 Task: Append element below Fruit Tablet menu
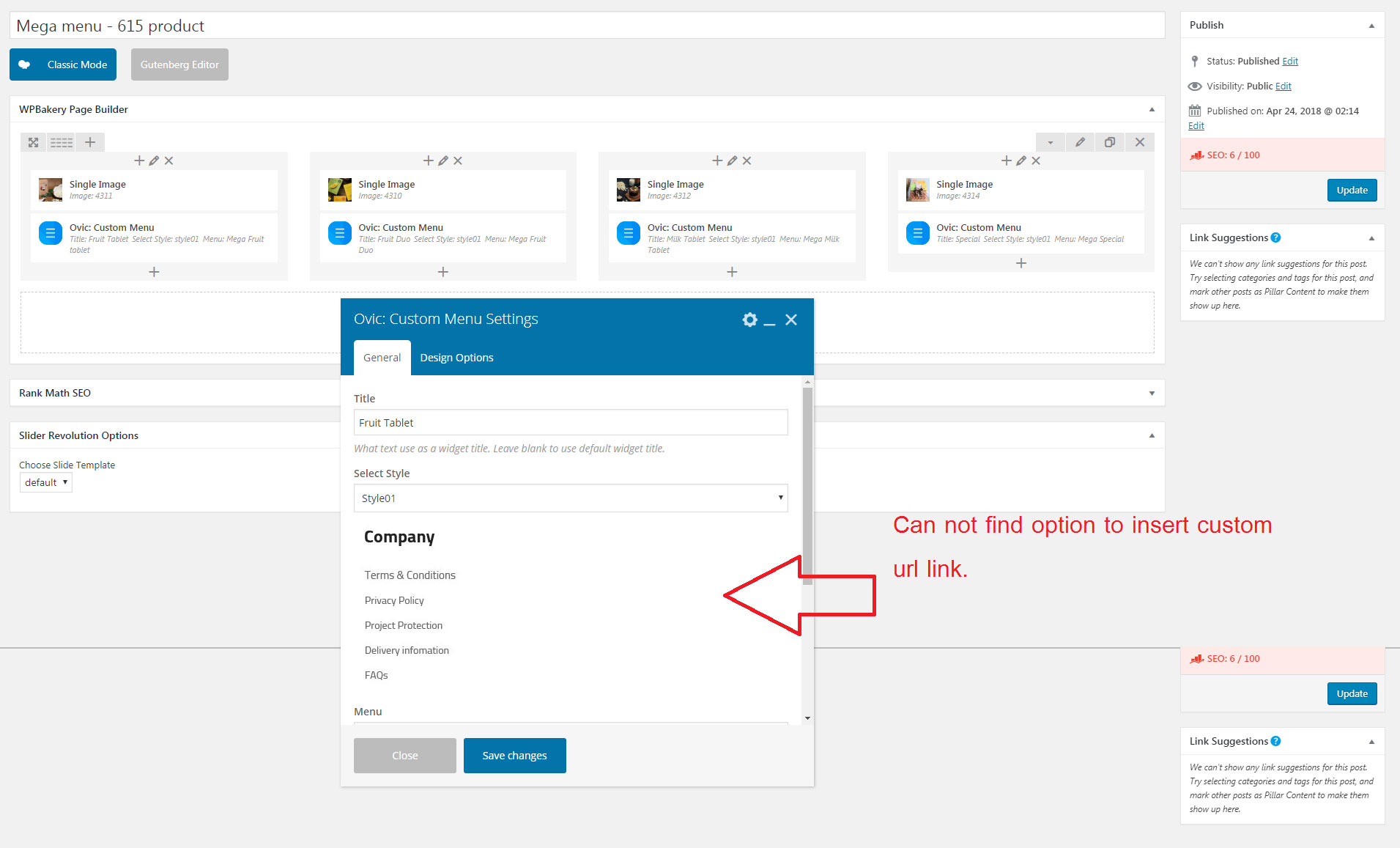pos(154,272)
